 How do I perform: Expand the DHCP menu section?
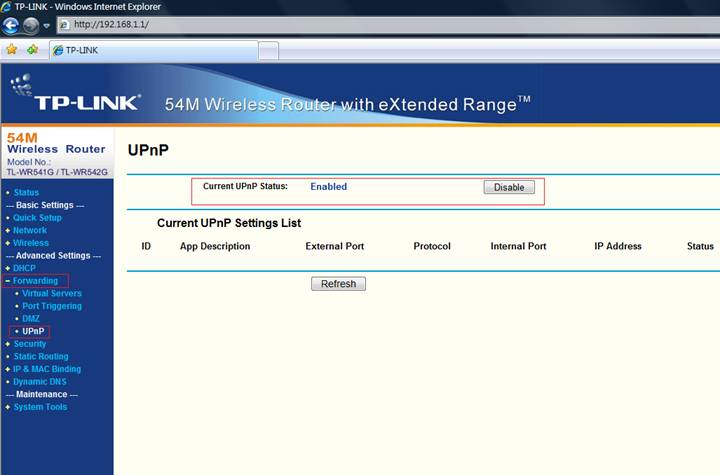[24, 268]
